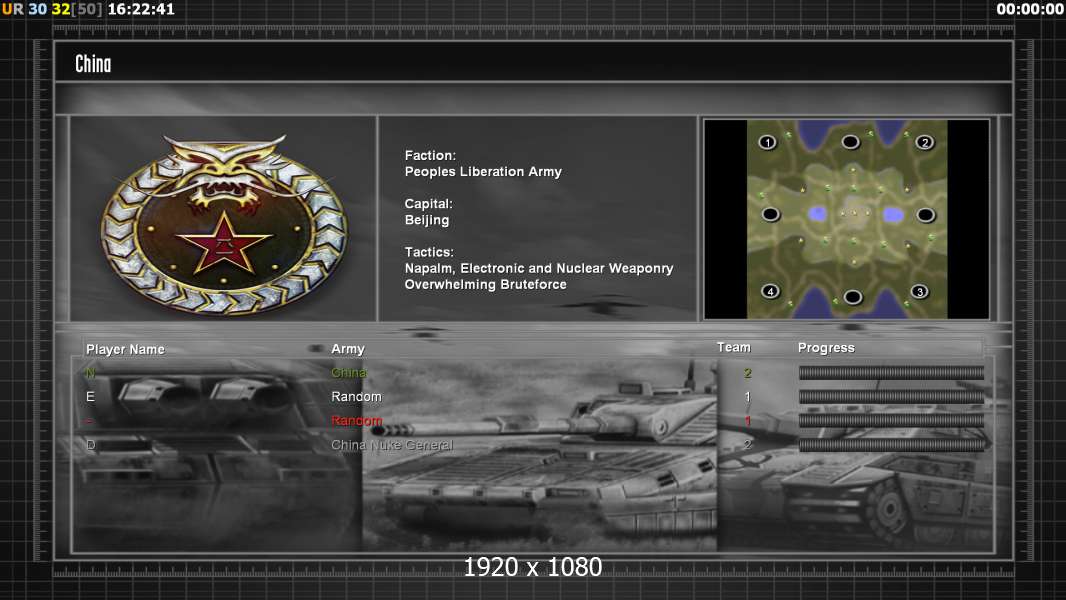
Task: Click the "Team" column header
Action: (734, 347)
